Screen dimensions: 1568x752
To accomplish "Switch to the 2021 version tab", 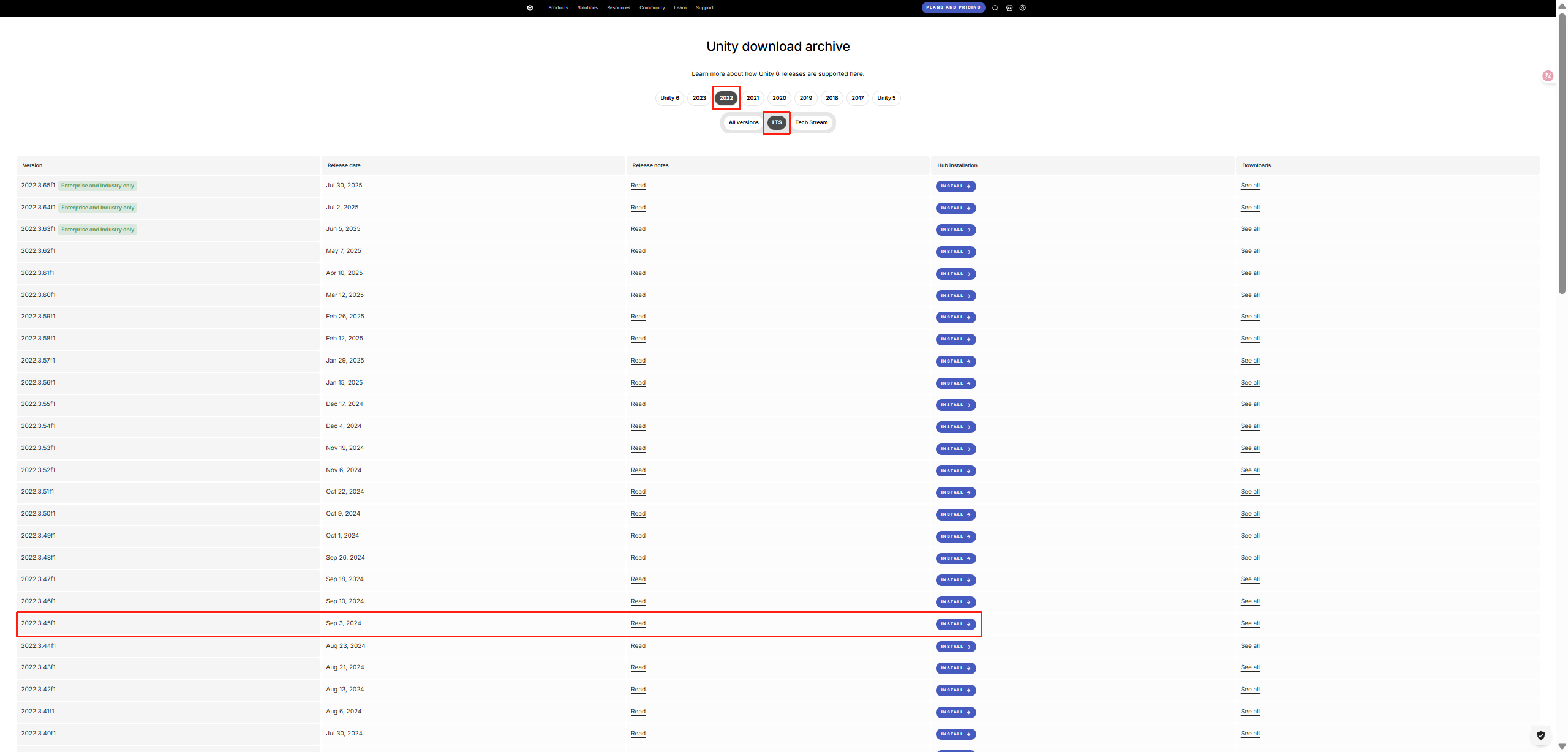I will pyautogui.click(x=753, y=98).
